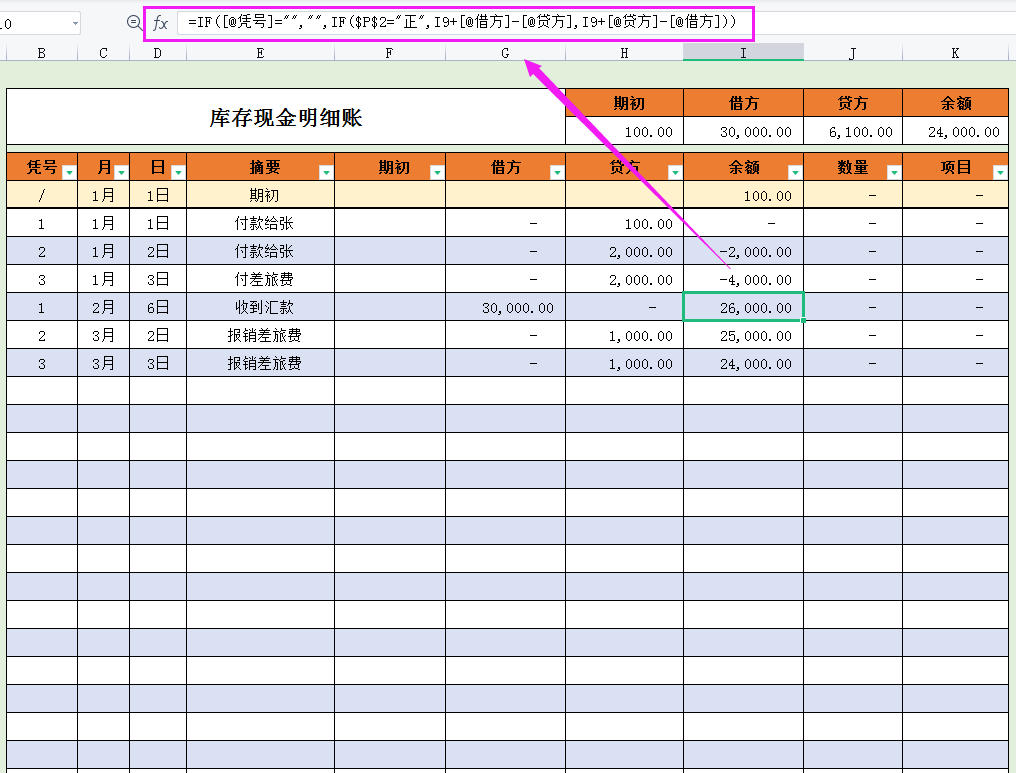Click the fx insert function icon
The height and width of the screenshot is (773, 1016).
(x=162, y=23)
